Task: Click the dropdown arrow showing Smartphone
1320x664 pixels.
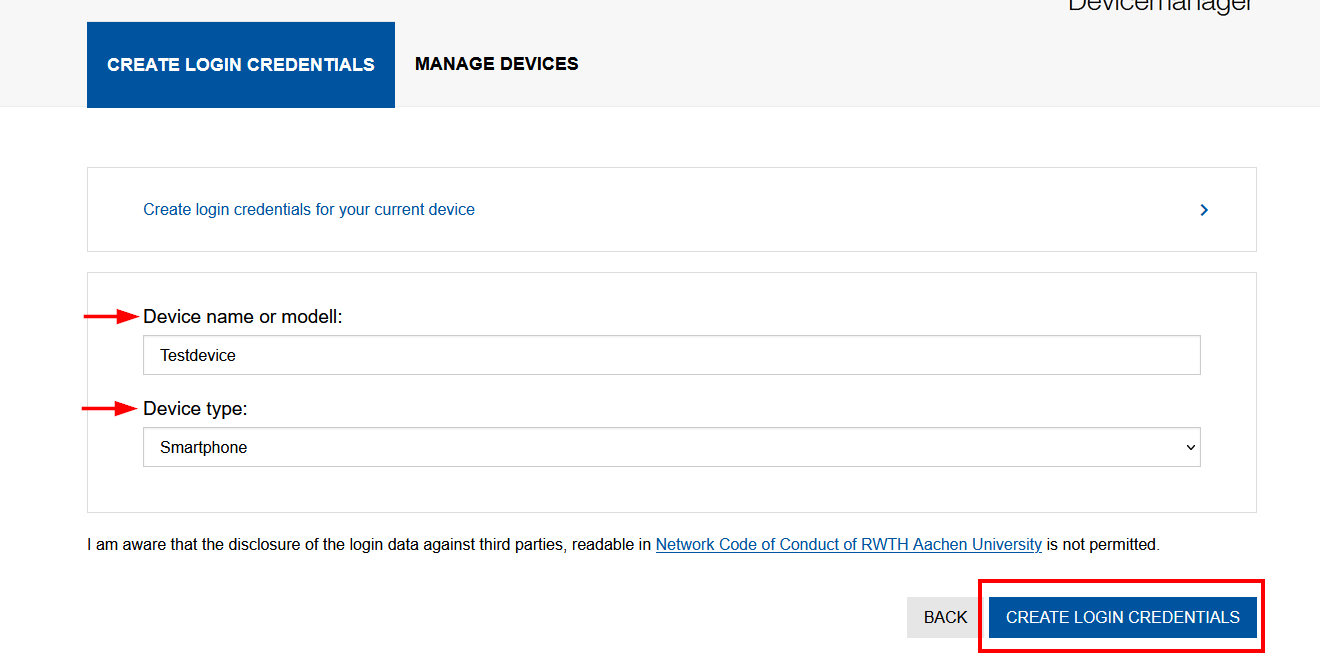Action: click(x=1190, y=447)
